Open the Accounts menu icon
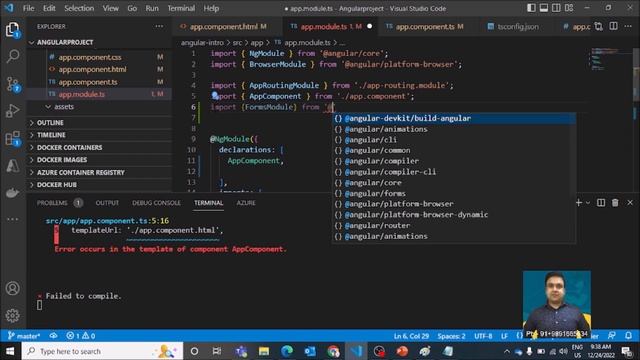Viewport: 640px width, 360px height. click(13, 288)
